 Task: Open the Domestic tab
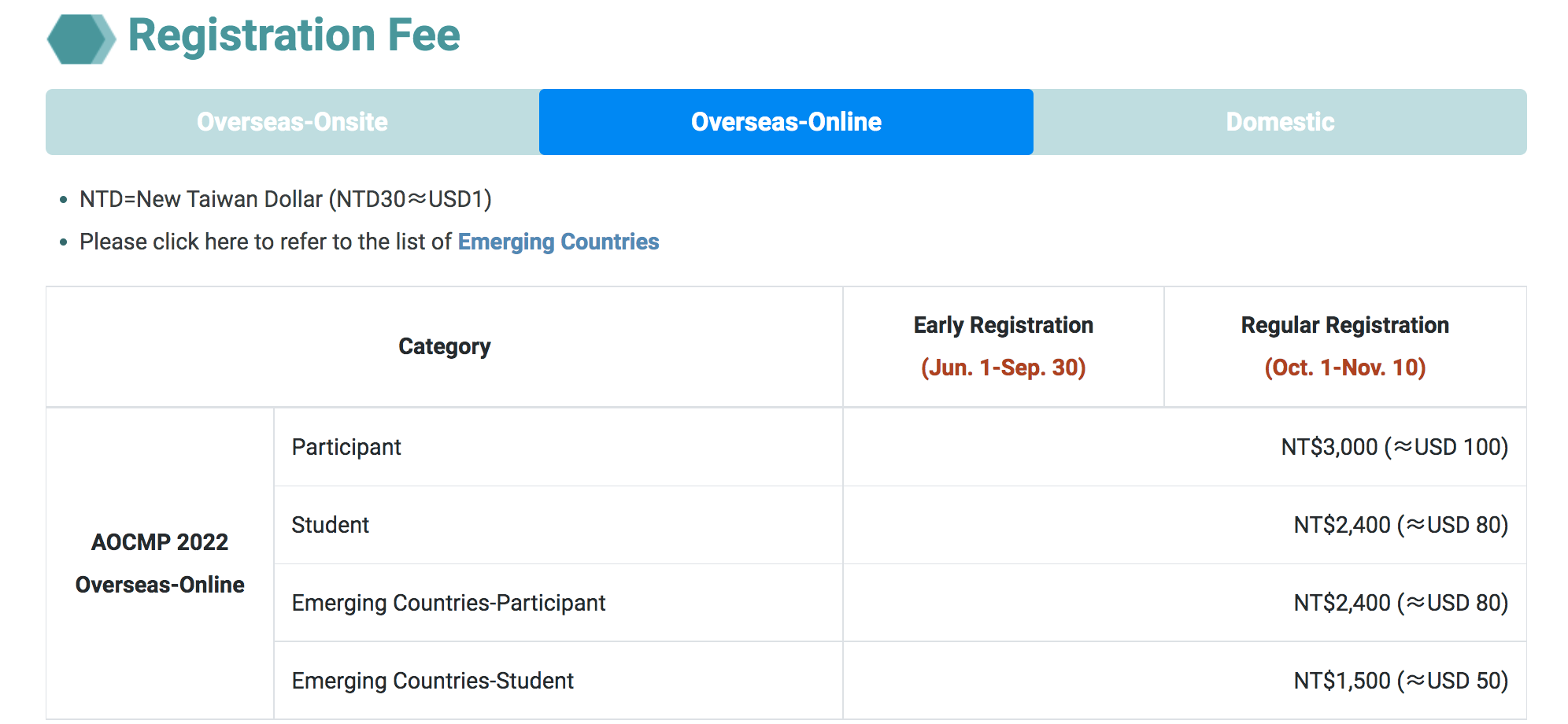pyautogui.click(x=1280, y=122)
